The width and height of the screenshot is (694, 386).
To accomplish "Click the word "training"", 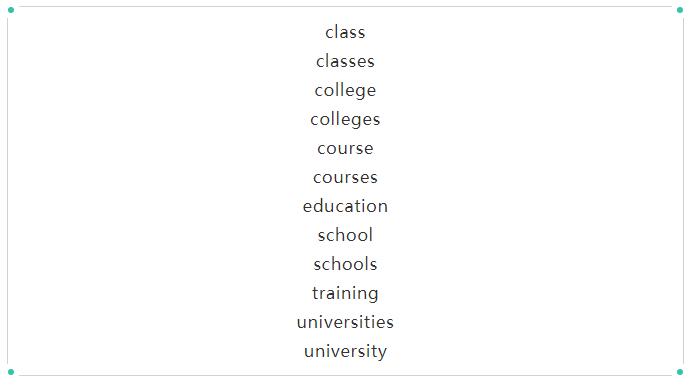I will pyautogui.click(x=345, y=293).
